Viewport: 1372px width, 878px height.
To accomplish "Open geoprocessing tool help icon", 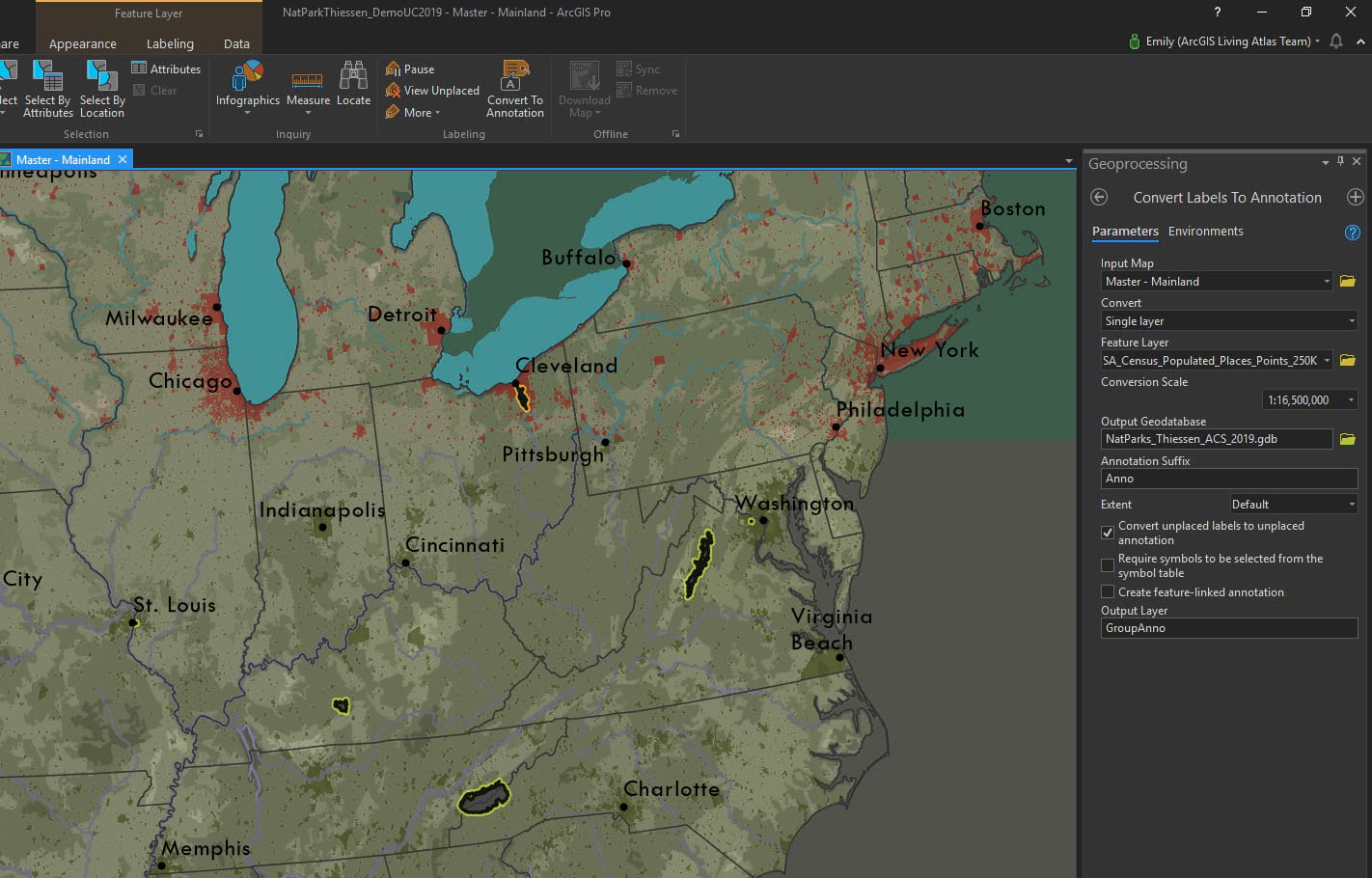I will 1352,233.
